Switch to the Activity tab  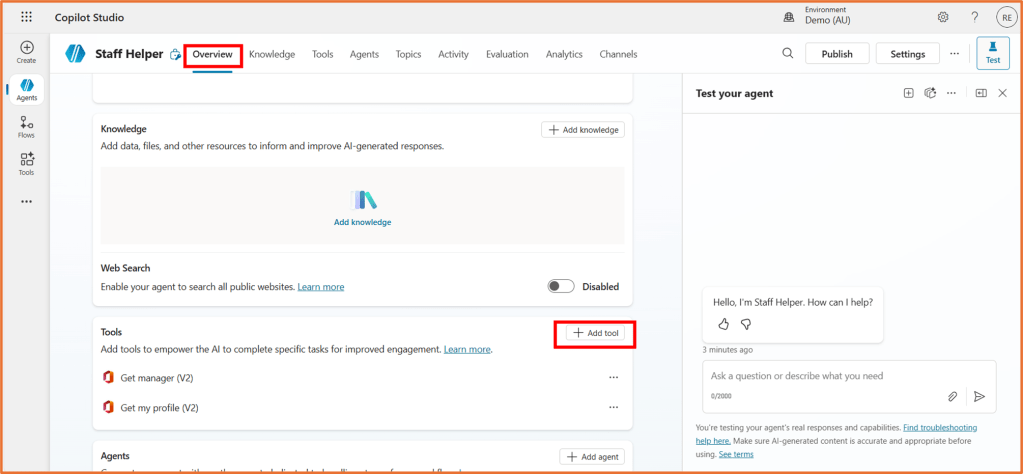point(453,55)
